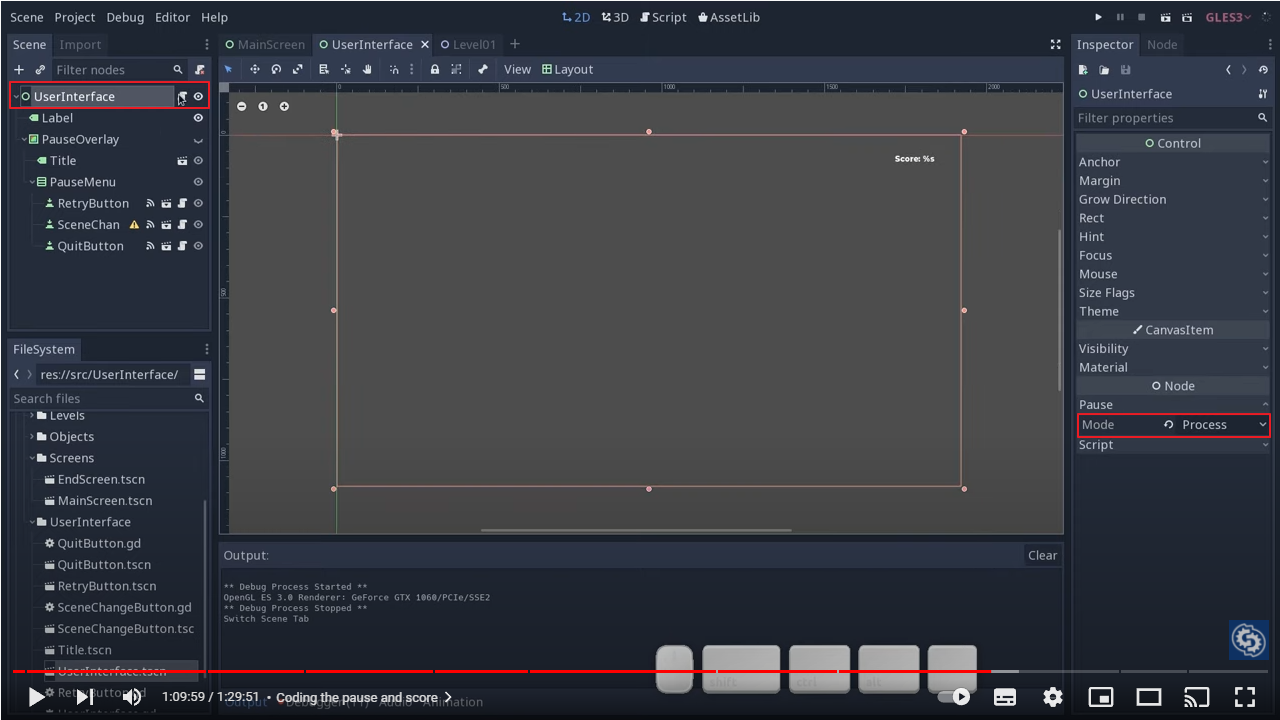Select the Rotate Mode tool
This screenshot has width=1280, height=720.
(276, 69)
